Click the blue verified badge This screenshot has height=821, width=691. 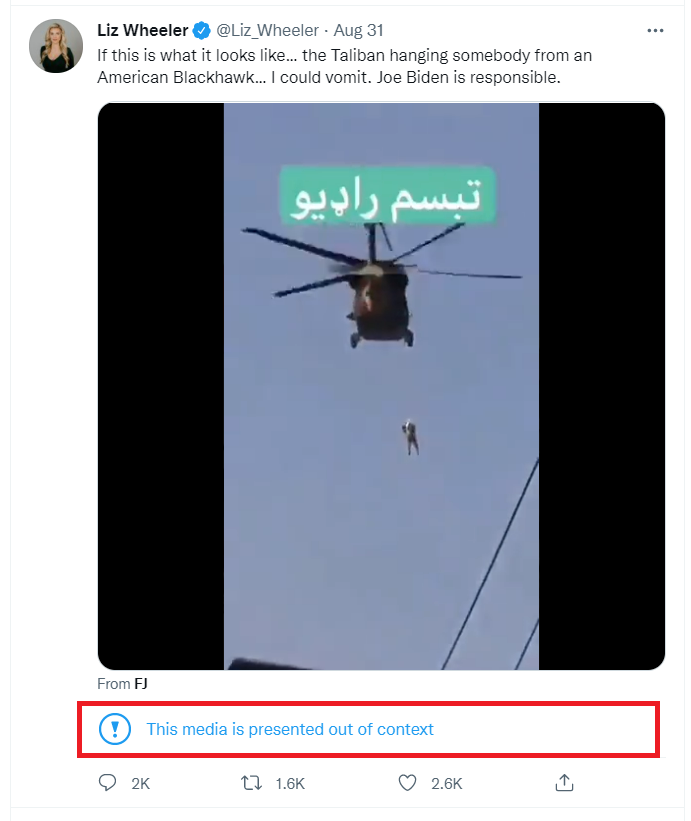[202, 30]
